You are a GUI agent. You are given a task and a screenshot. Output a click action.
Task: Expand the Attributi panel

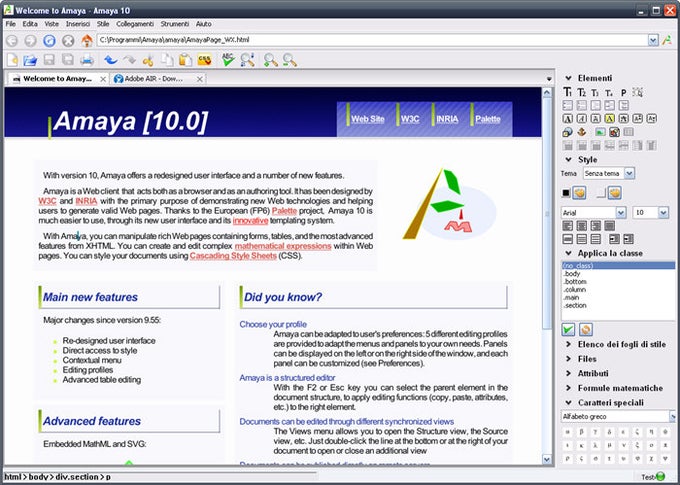568,373
